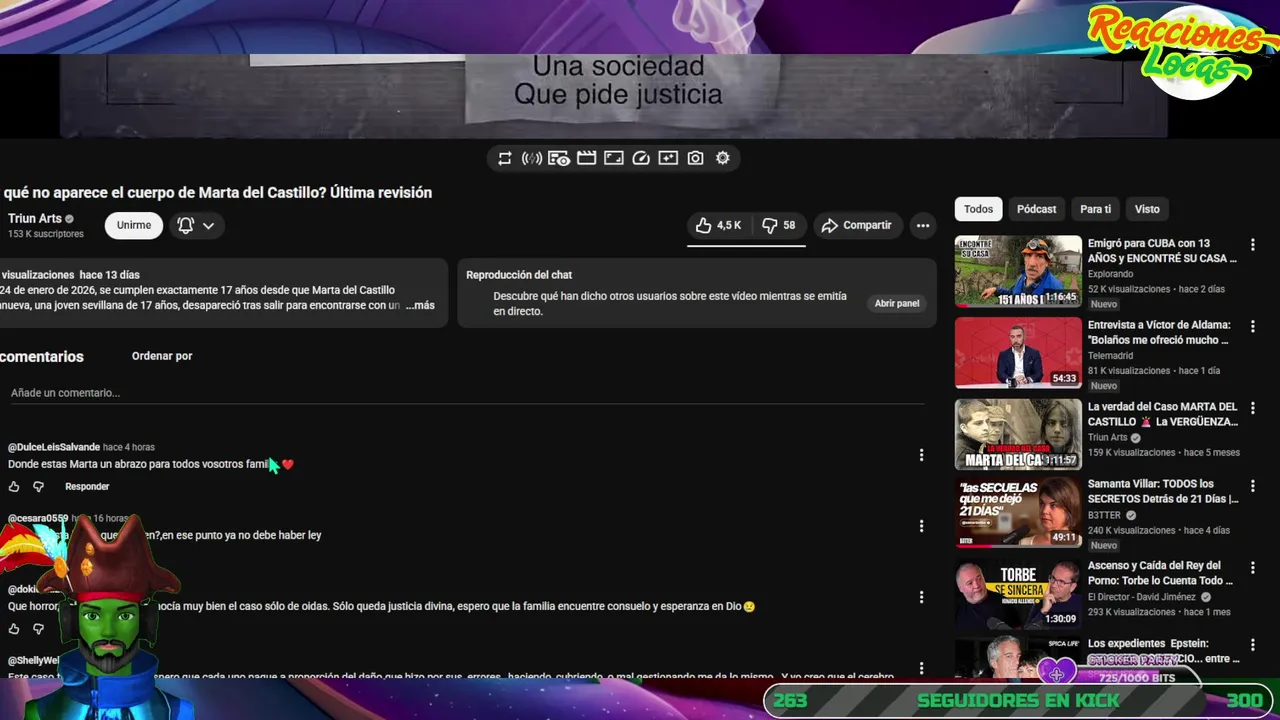Open 'Emigró para CUBA' video thumbnail

1018,271
